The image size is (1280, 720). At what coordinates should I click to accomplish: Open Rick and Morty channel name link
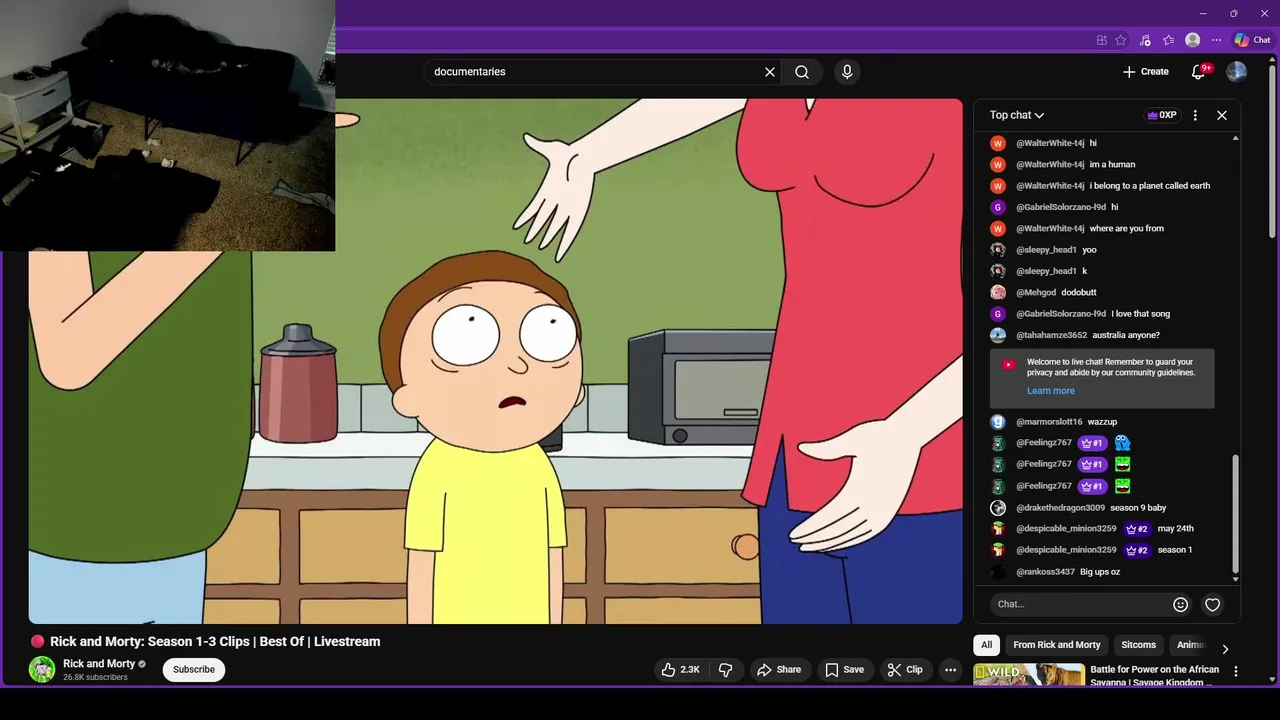tap(99, 664)
